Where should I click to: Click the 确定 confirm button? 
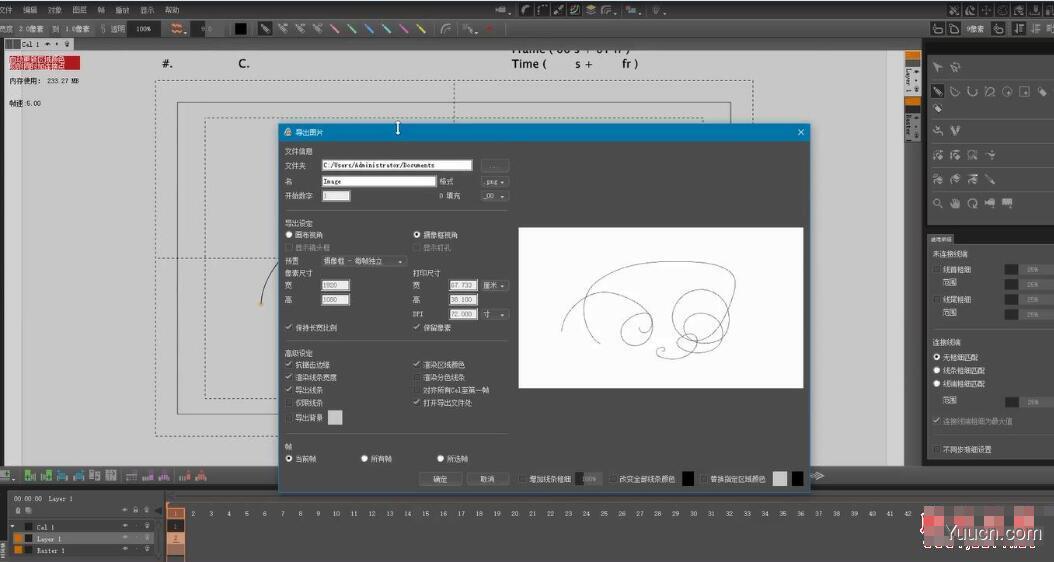coord(440,479)
